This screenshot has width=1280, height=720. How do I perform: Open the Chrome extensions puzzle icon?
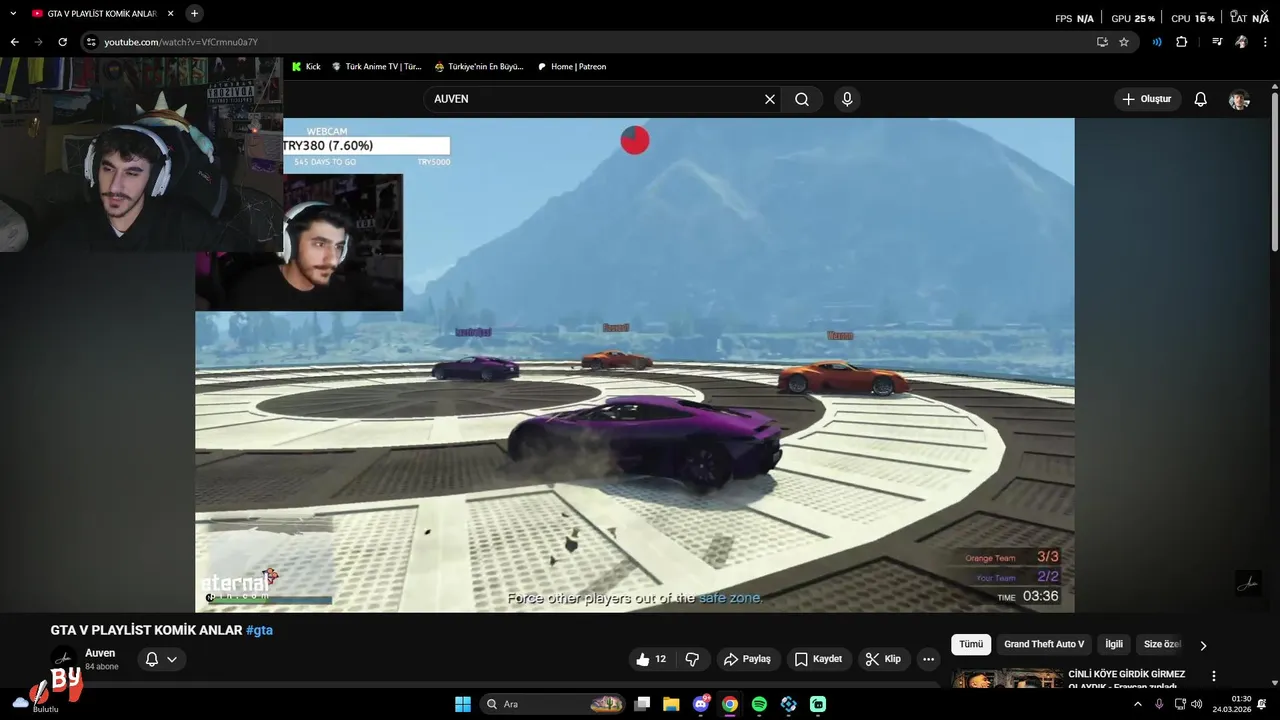(1181, 42)
